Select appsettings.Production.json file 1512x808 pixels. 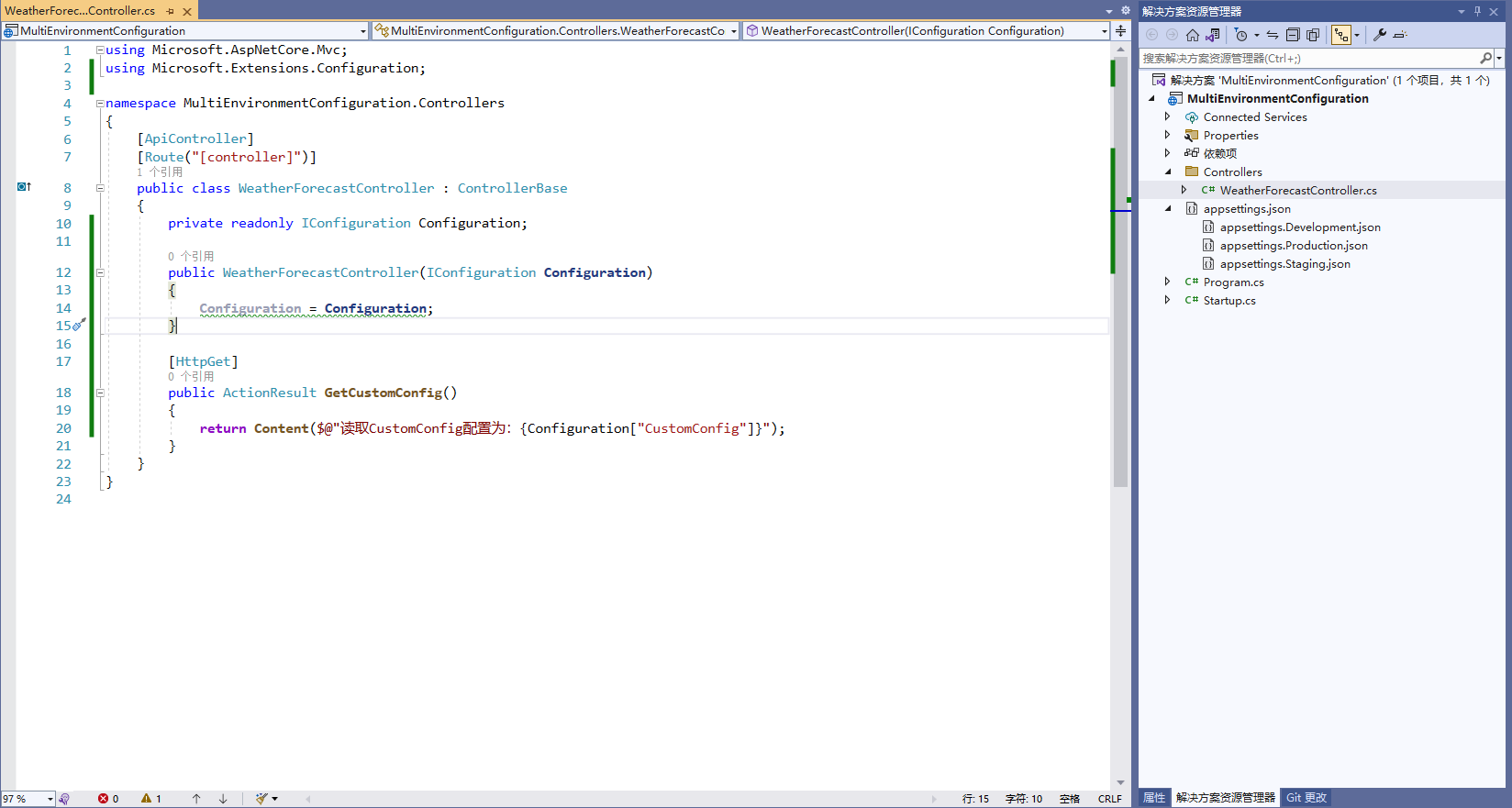1294,245
